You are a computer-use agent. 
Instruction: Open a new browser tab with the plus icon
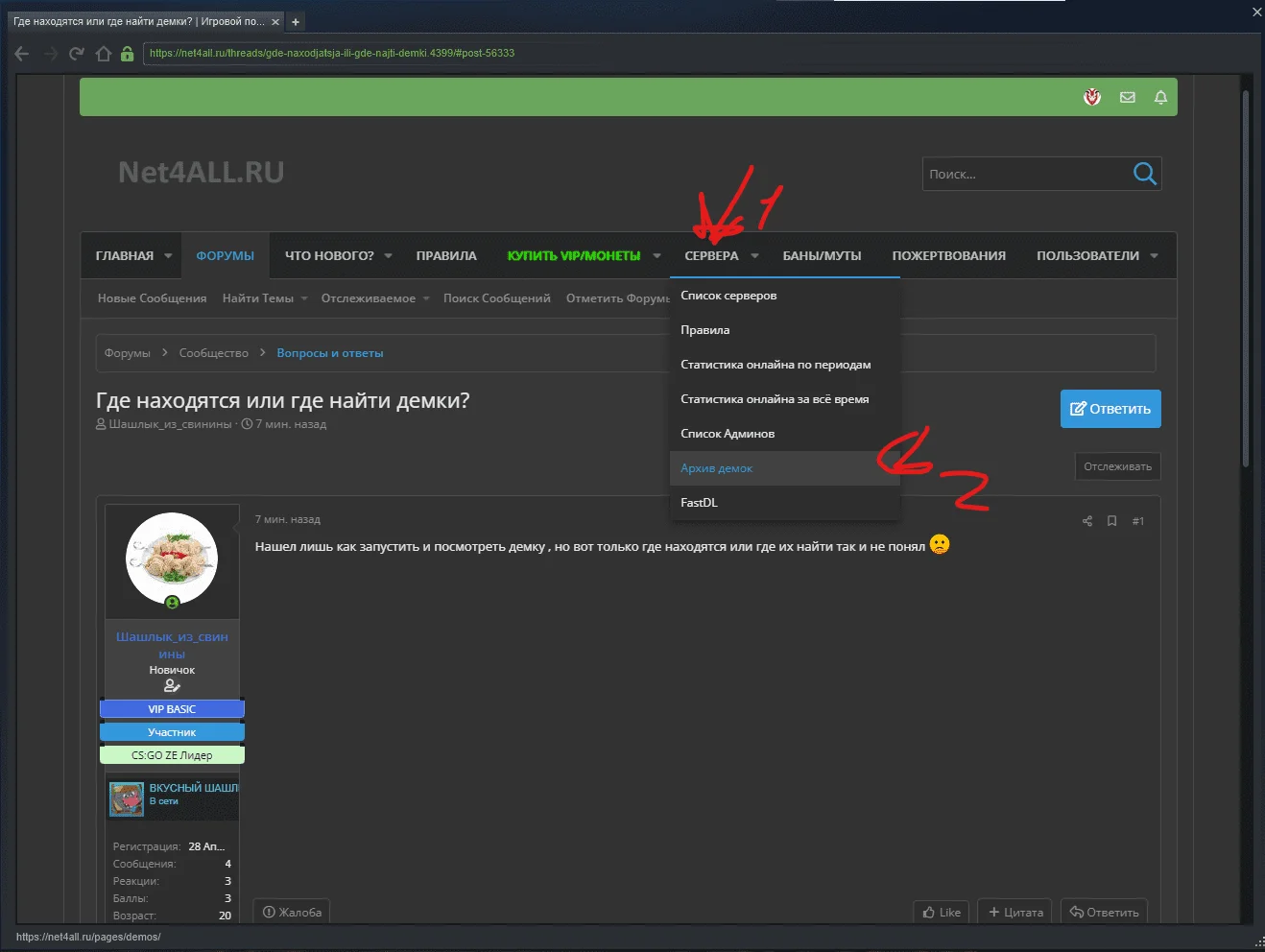[296, 21]
